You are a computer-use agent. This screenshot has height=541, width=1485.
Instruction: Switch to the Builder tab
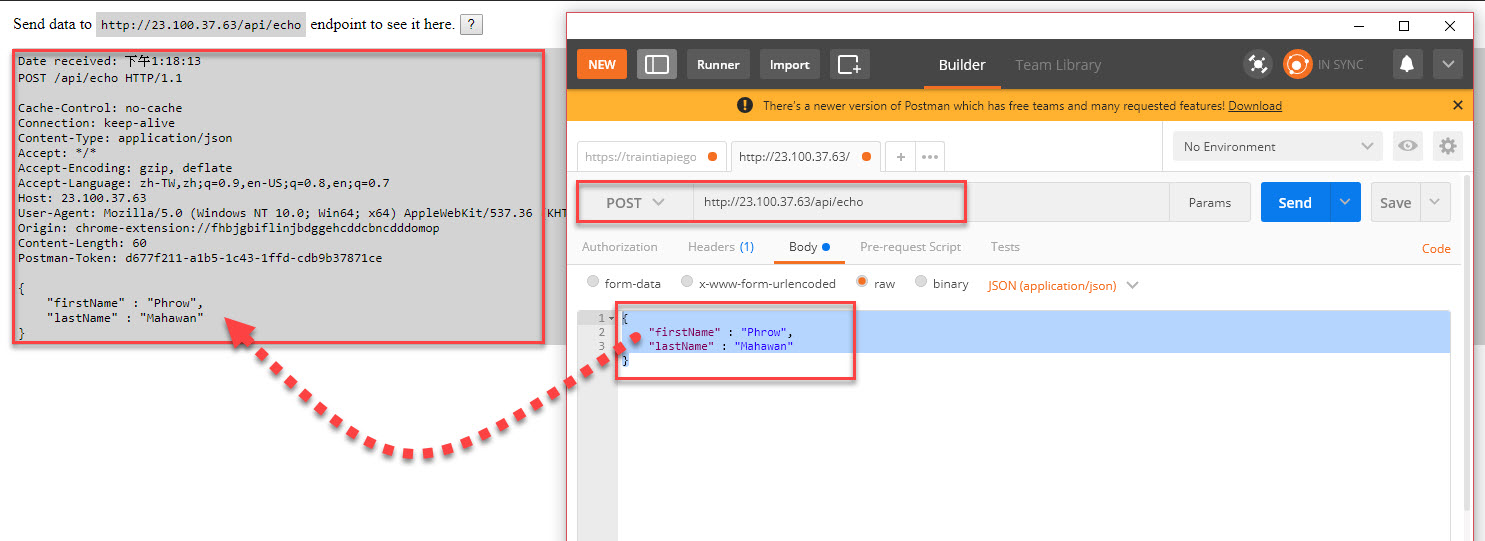(x=962, y=65)
